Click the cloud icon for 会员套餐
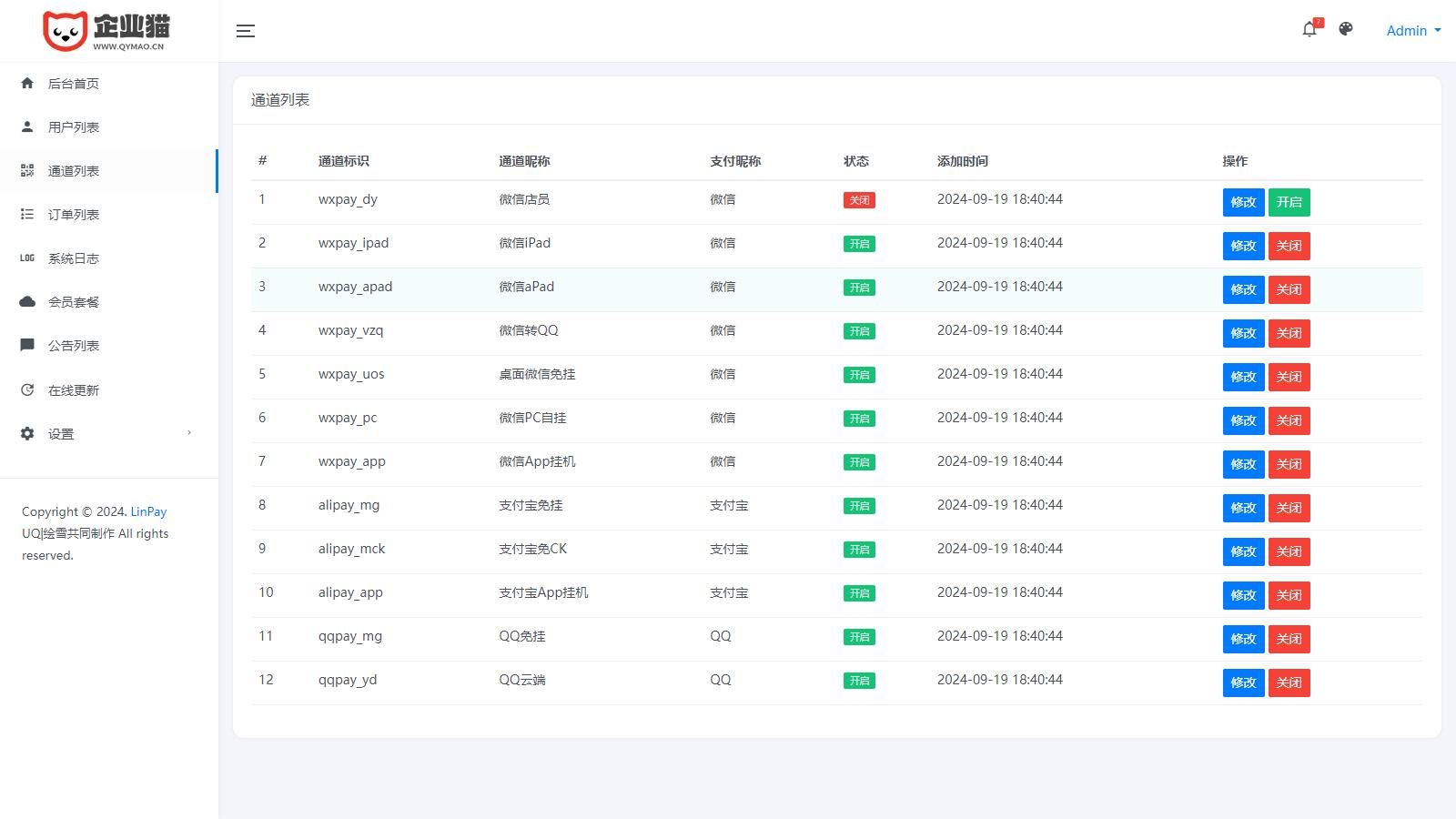Viewport: 1456px width, 819px height. (x=27, y=302)
